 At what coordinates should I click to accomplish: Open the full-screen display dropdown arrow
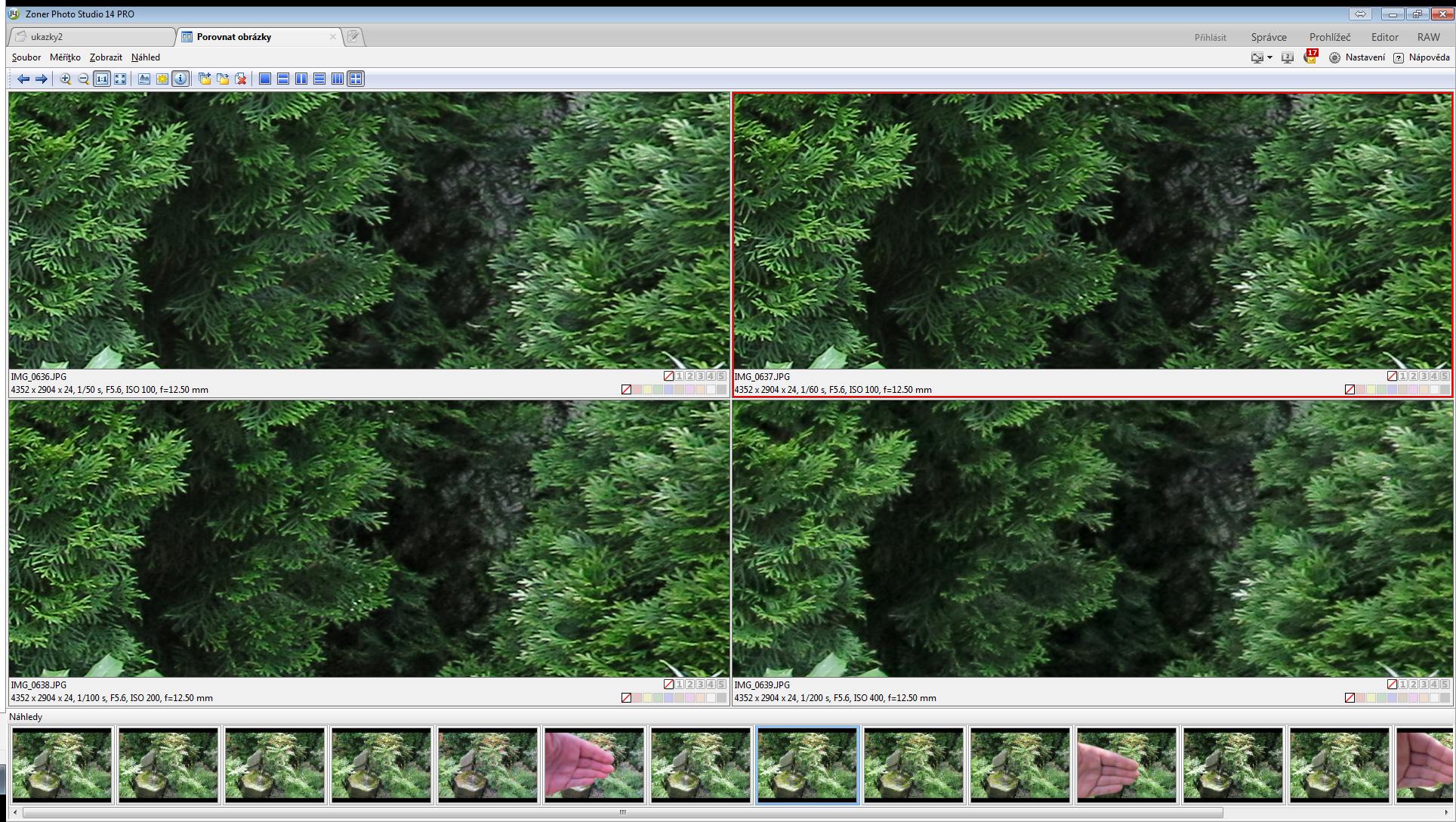click(1269, 57)
